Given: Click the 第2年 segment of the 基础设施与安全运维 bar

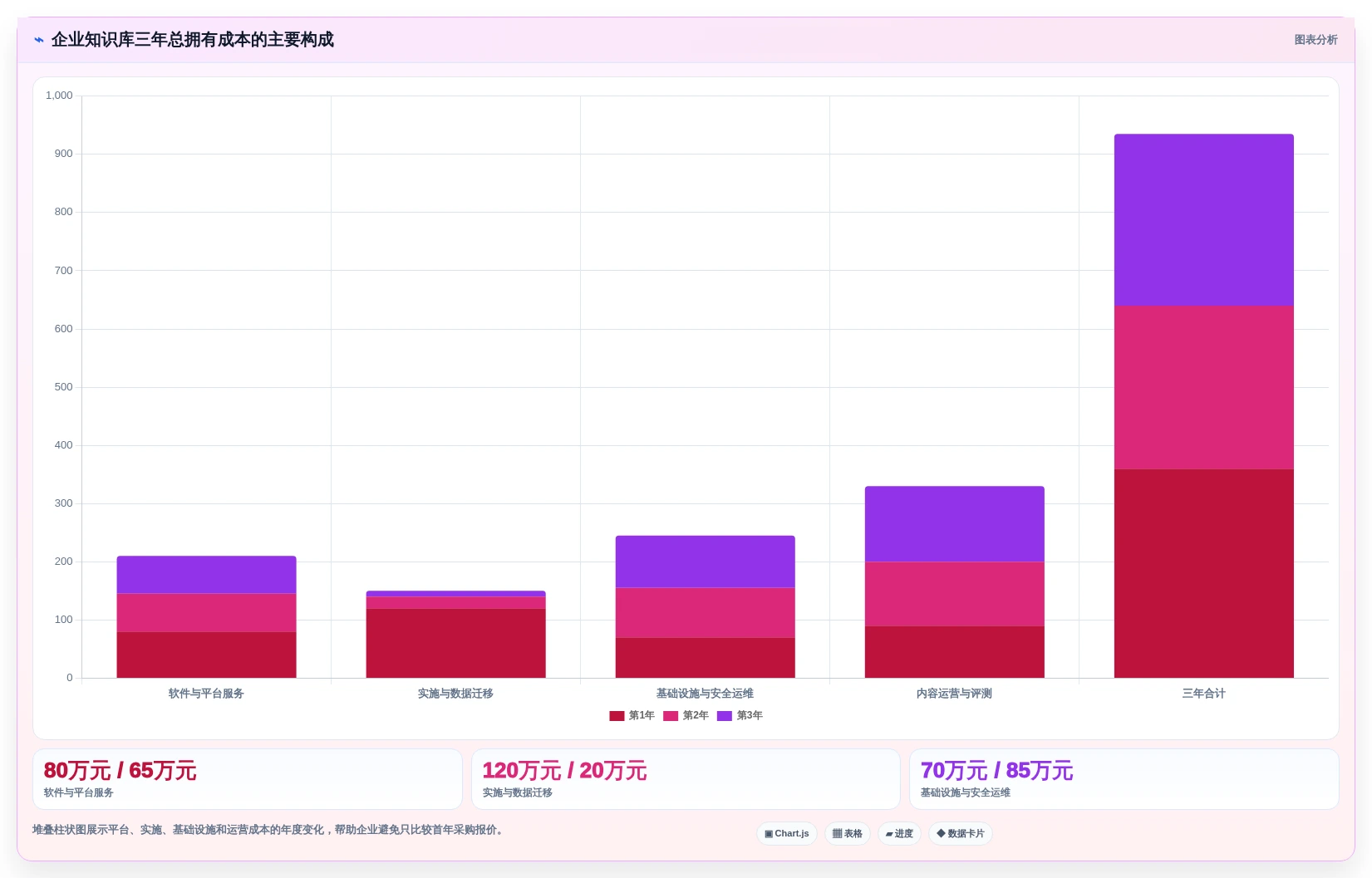Looking at the screenshot, I should tap(705, 613).
